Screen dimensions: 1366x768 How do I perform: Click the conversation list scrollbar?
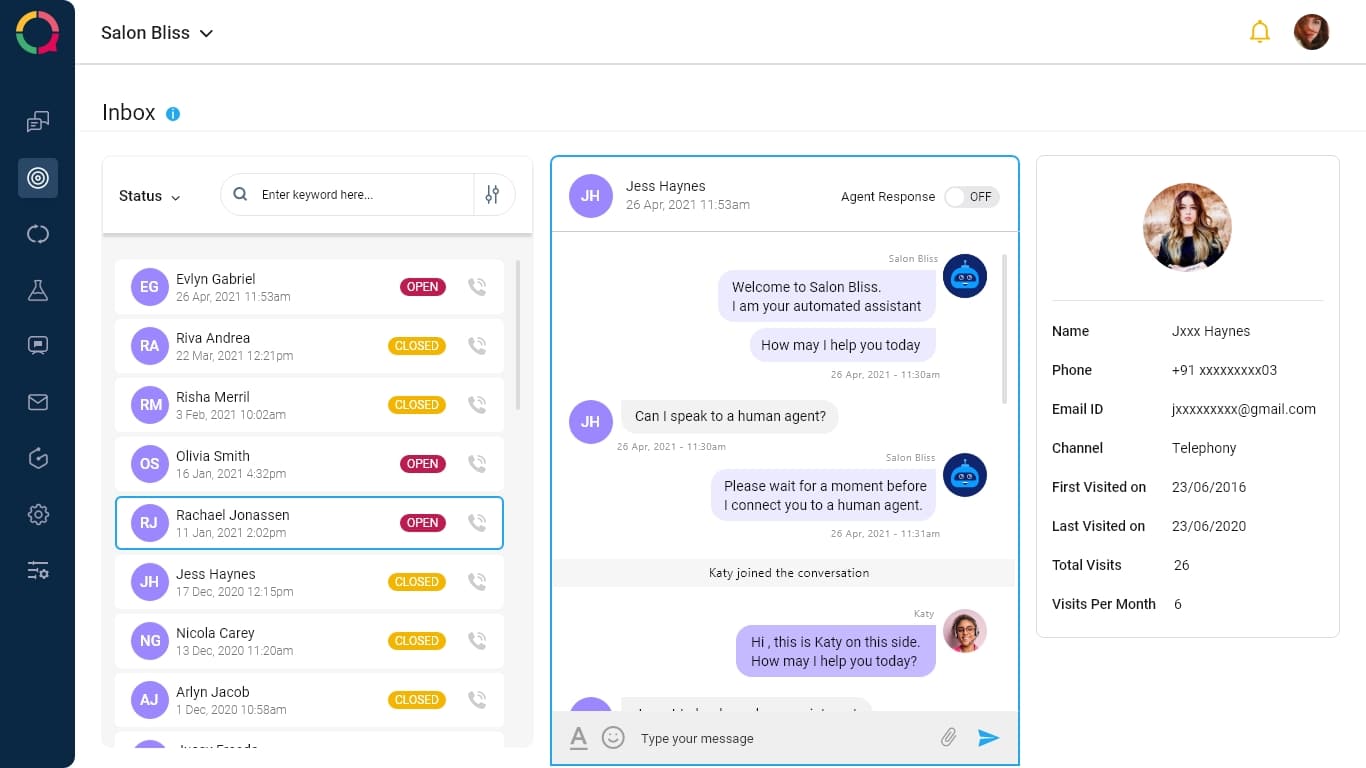[x=517, y=335]
